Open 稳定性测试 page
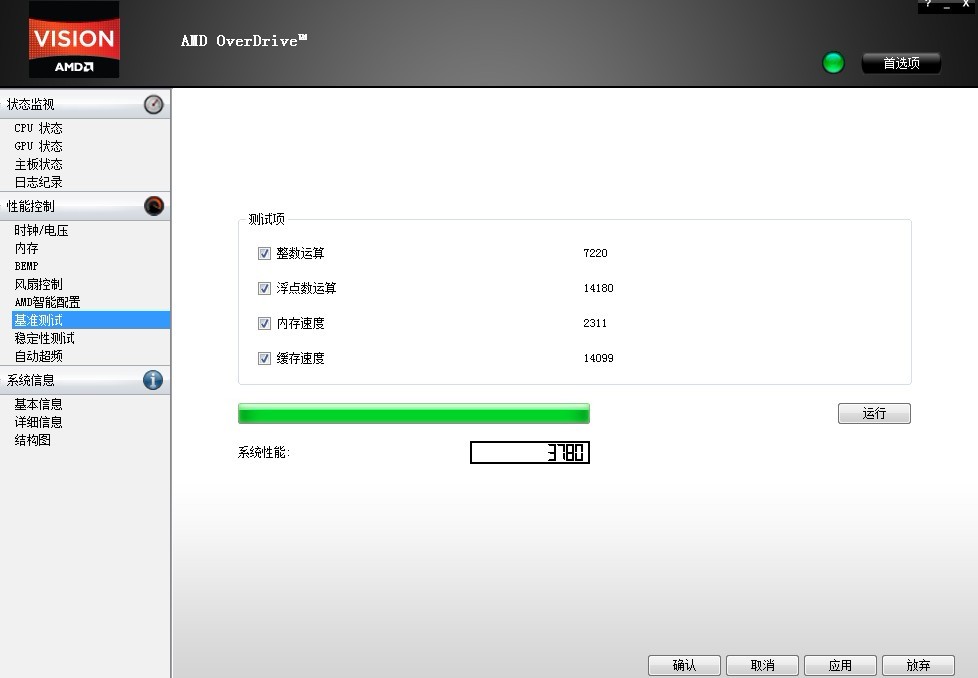This screenshot has height=678, width=978. click(x=44, y=338)
